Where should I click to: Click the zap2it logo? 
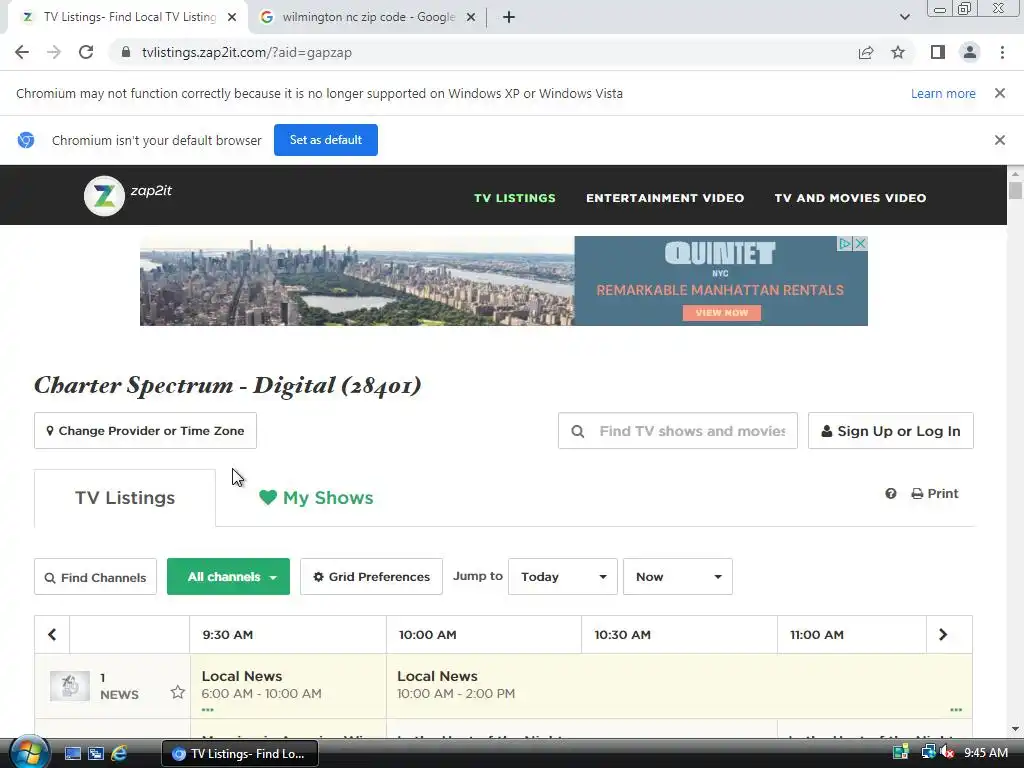(128, 195)
